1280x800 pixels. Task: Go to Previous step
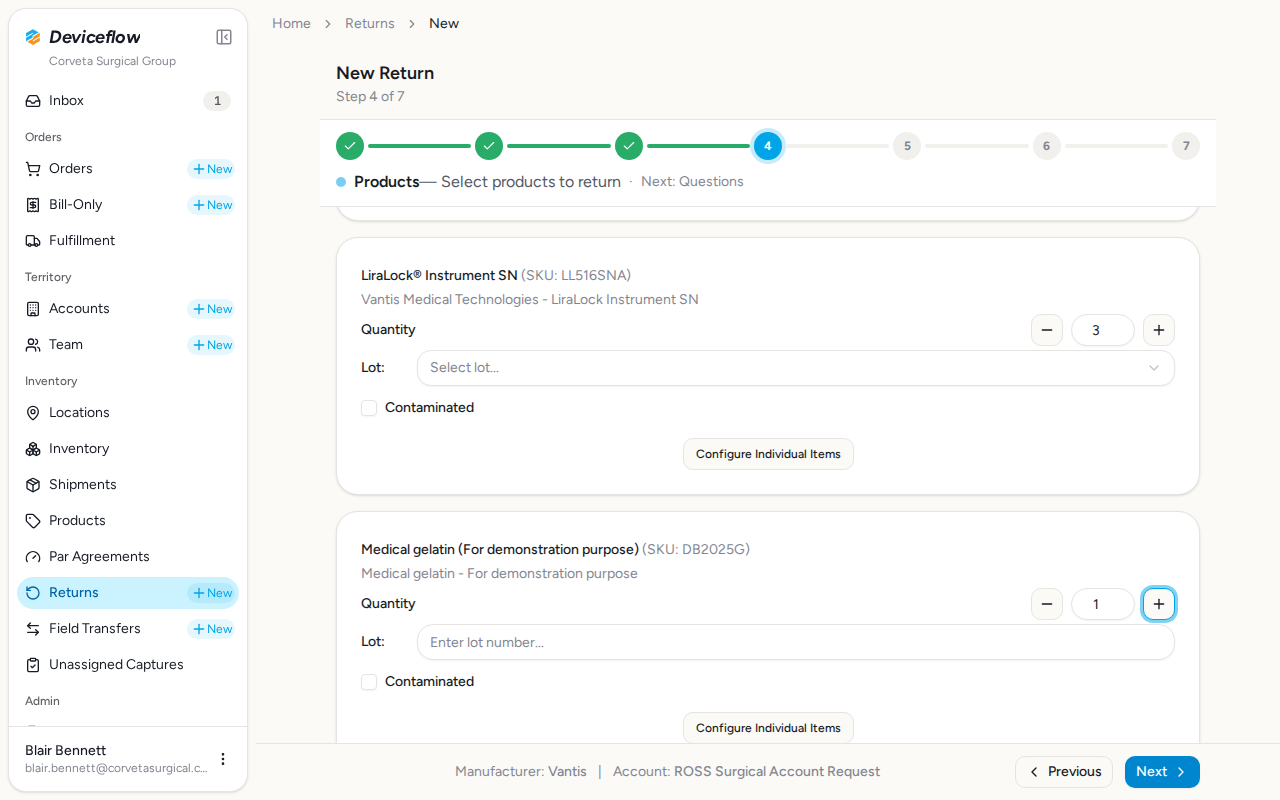point(1064,772)
